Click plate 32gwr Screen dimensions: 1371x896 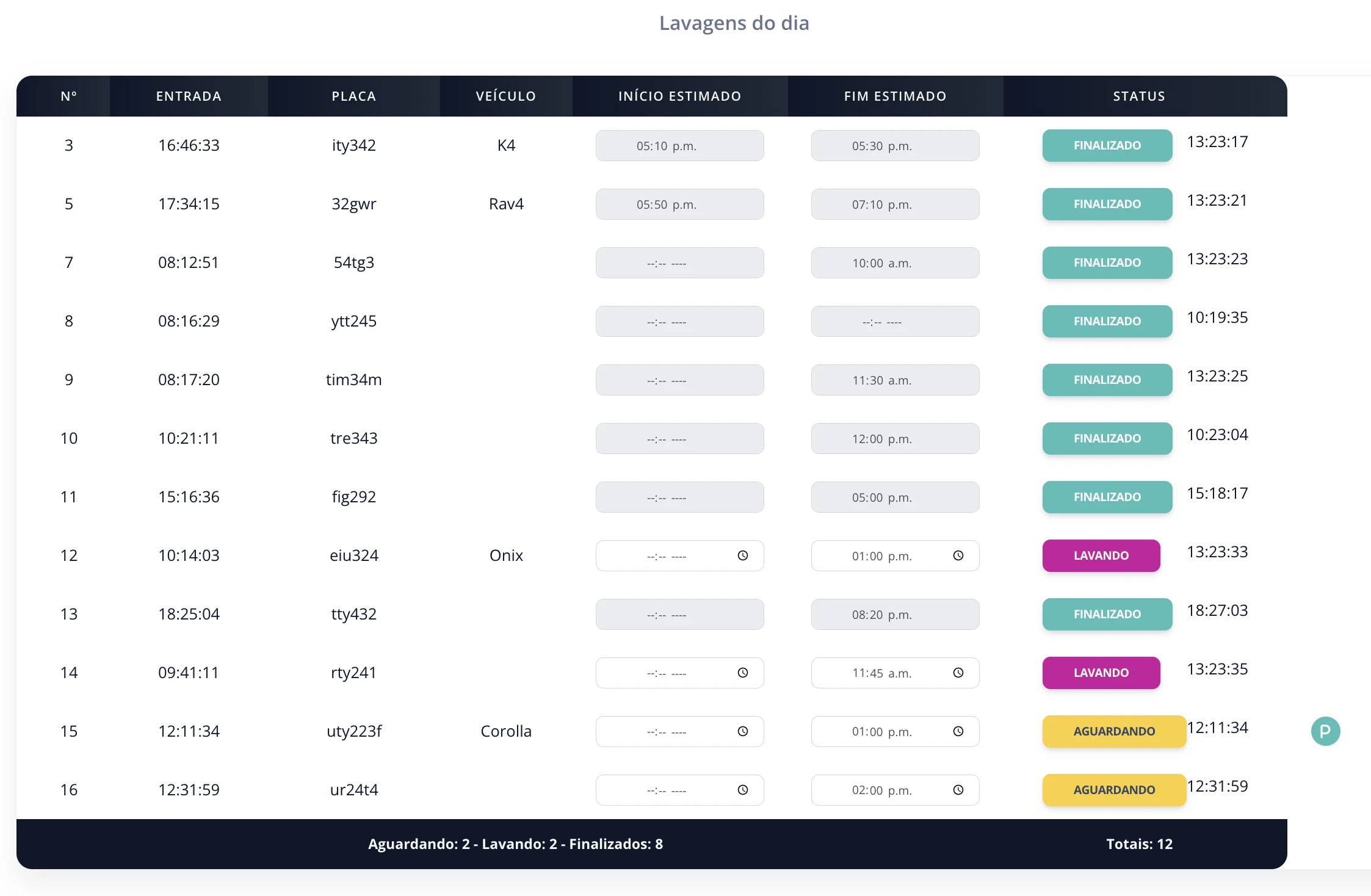pyautogui.click(x=353, y=204)
